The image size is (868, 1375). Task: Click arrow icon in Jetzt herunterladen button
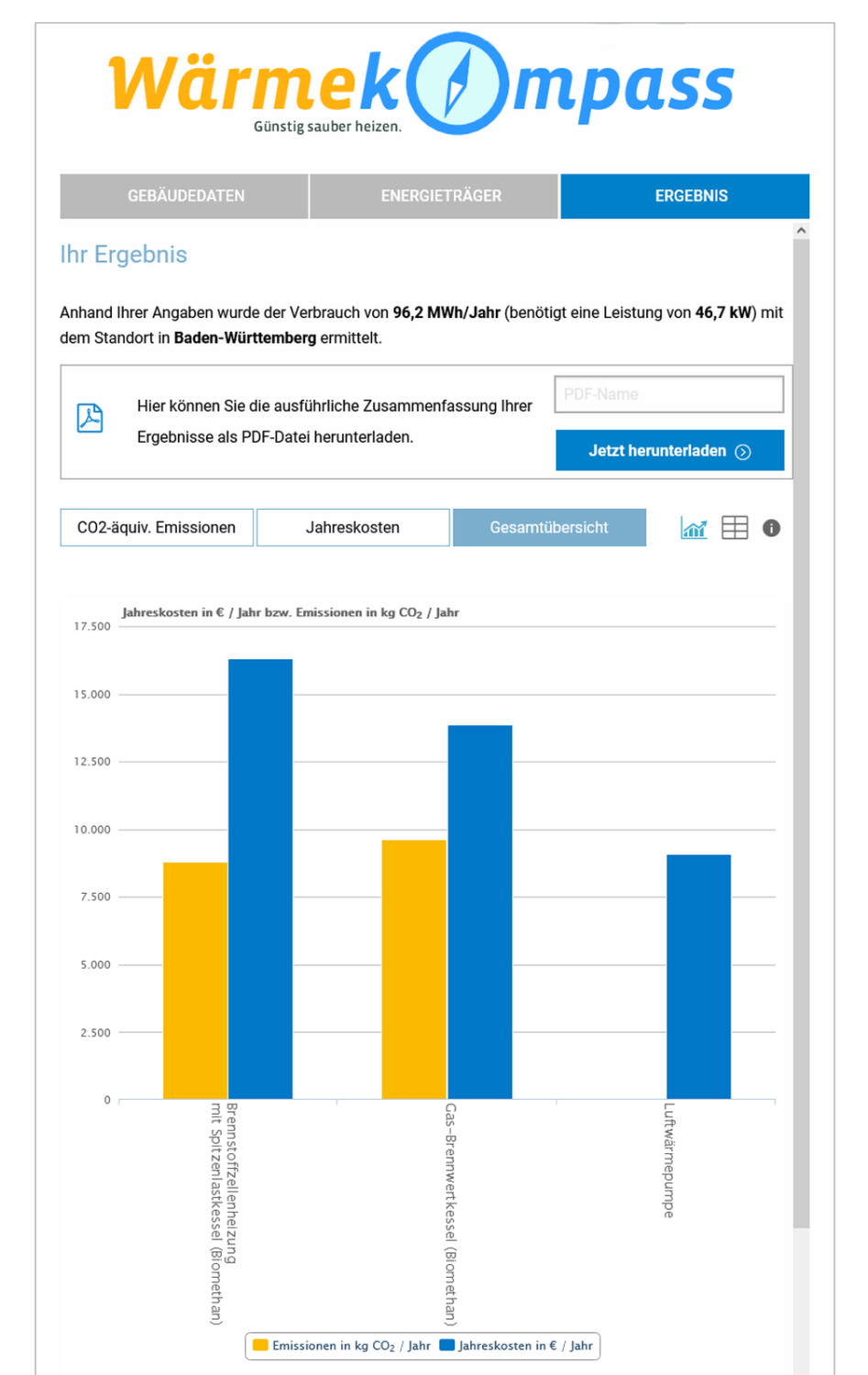743,452
